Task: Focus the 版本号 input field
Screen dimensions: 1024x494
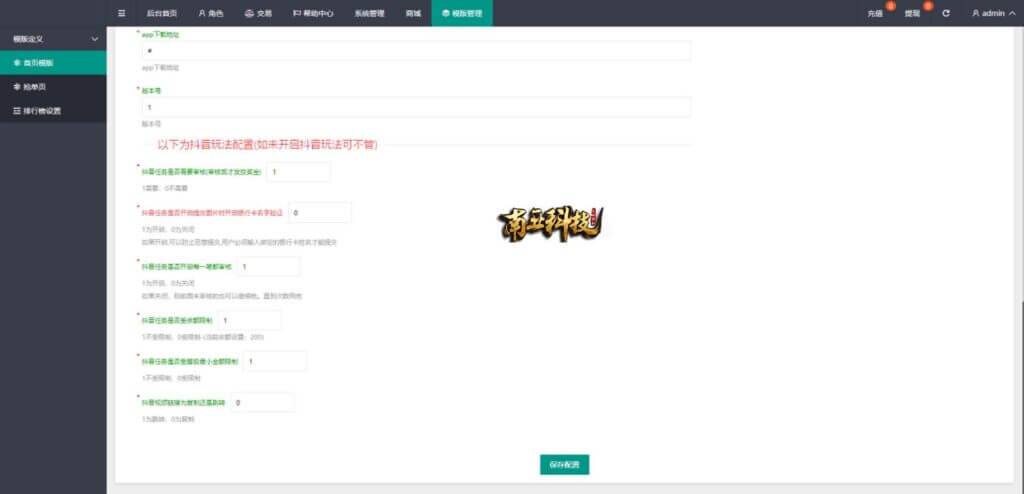Action: coord(416,107)
